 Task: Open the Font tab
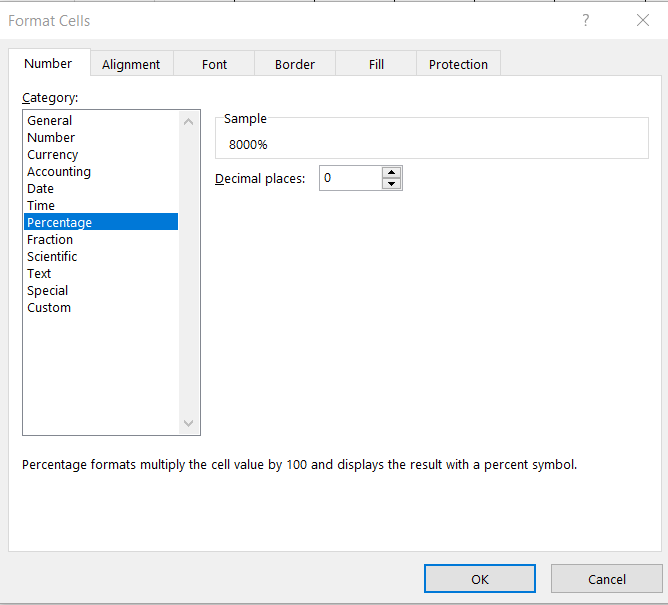point(214,64)
